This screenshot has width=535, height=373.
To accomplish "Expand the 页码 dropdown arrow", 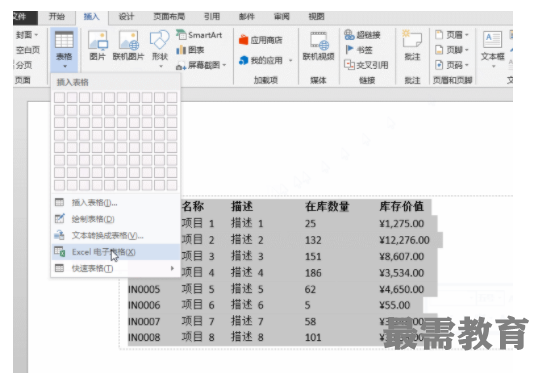I will pos(467,65).
